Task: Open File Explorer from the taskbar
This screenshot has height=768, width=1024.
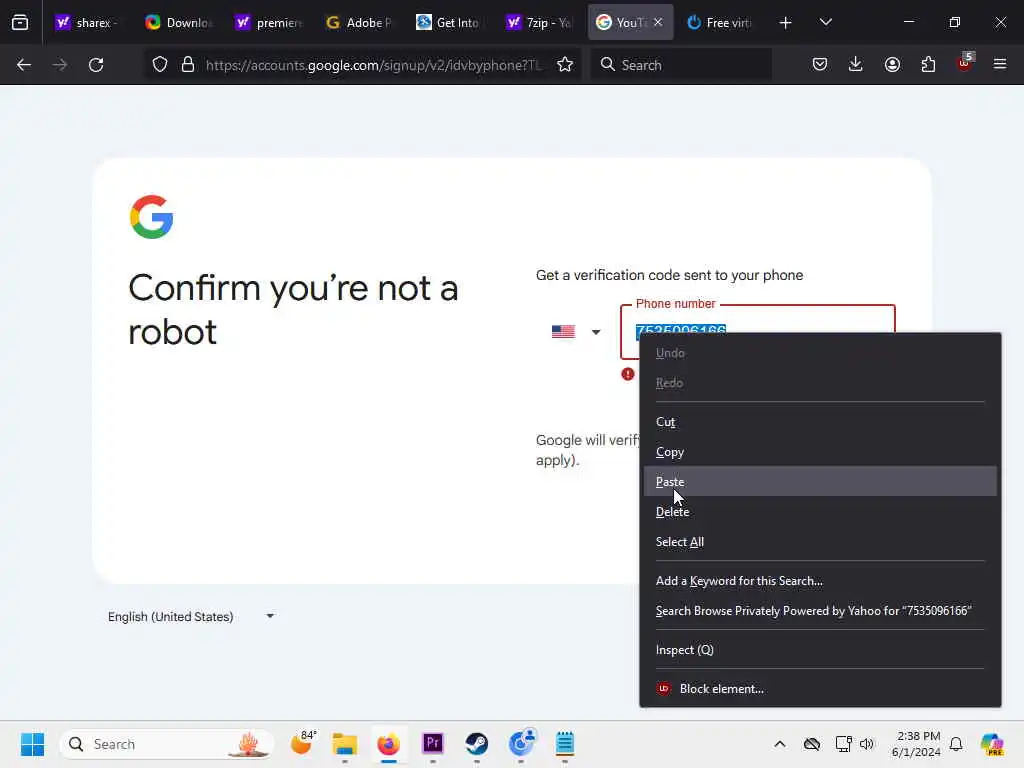Action: 345,744
